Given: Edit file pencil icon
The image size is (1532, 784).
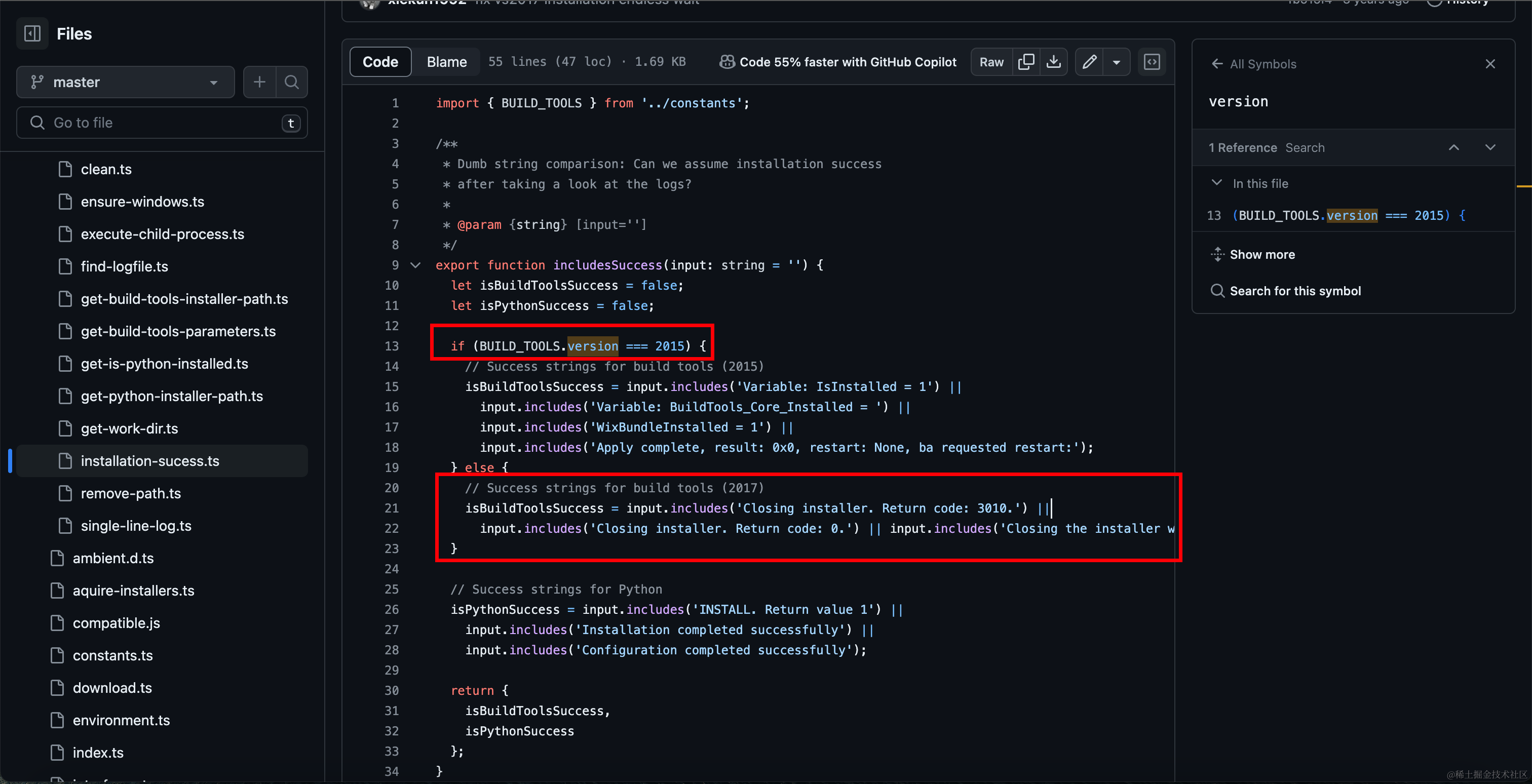Looking at the screenshot, I should 1089,62.
